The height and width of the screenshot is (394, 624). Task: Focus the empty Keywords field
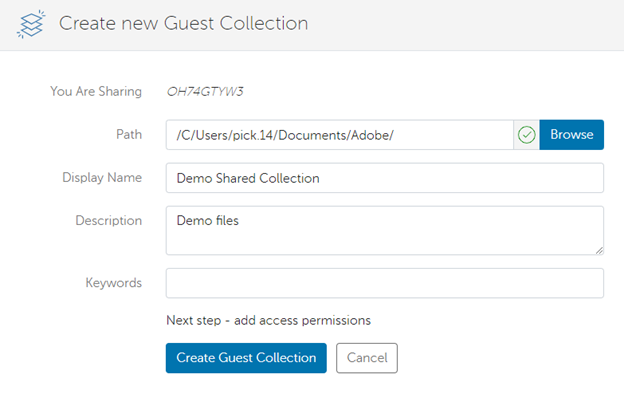click(385, 283)
